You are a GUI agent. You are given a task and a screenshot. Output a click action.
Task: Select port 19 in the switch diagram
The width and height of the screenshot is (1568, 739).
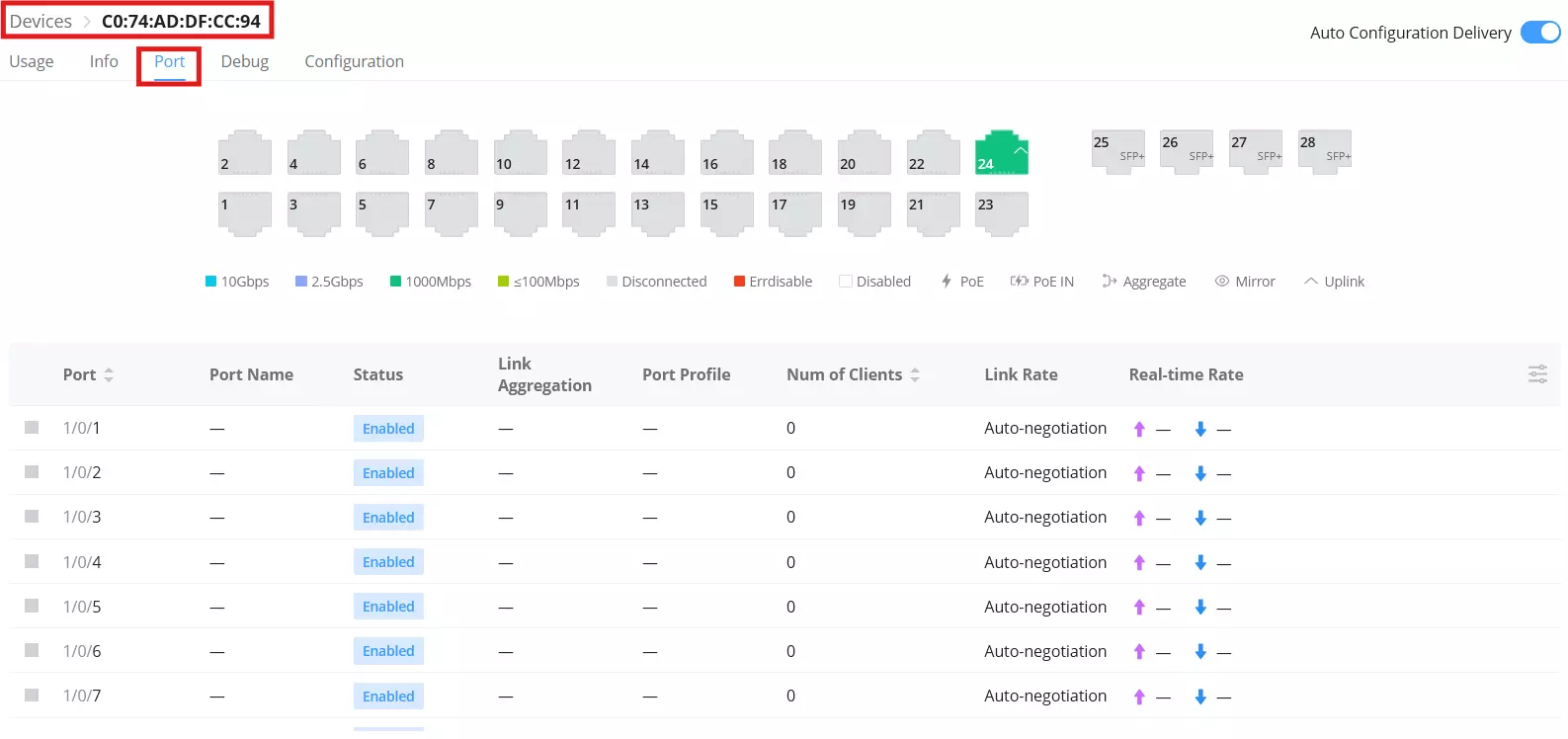point(865,213)
